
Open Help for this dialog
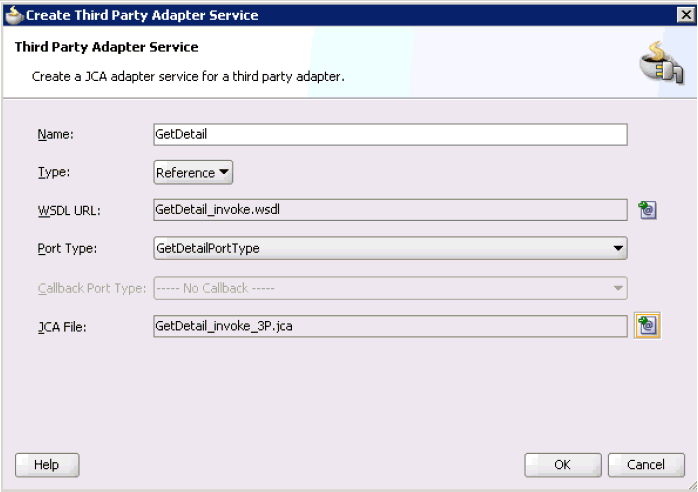47,465
